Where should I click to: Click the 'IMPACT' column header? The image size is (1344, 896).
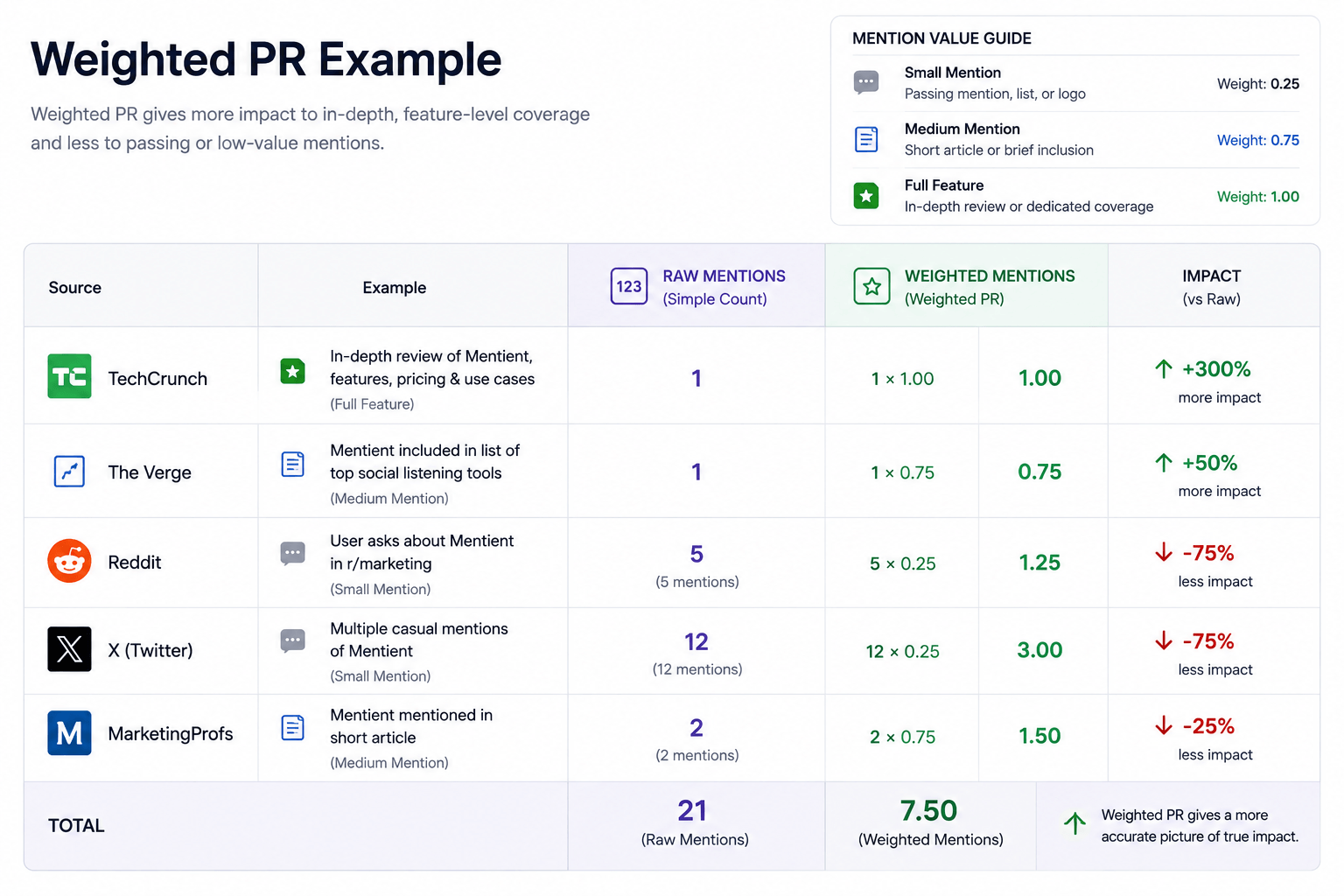1211,276
